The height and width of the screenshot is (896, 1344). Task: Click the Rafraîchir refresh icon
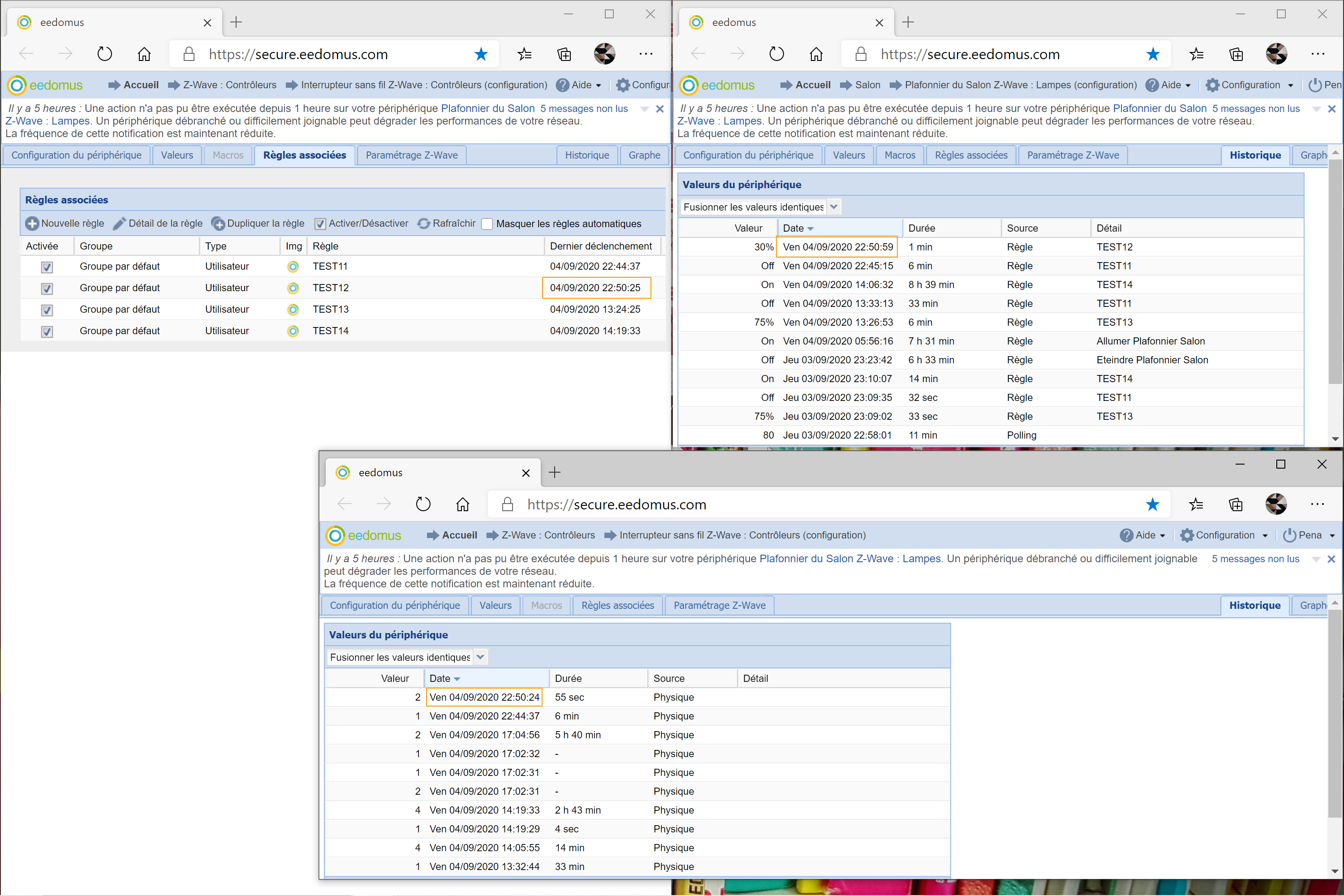423,224
